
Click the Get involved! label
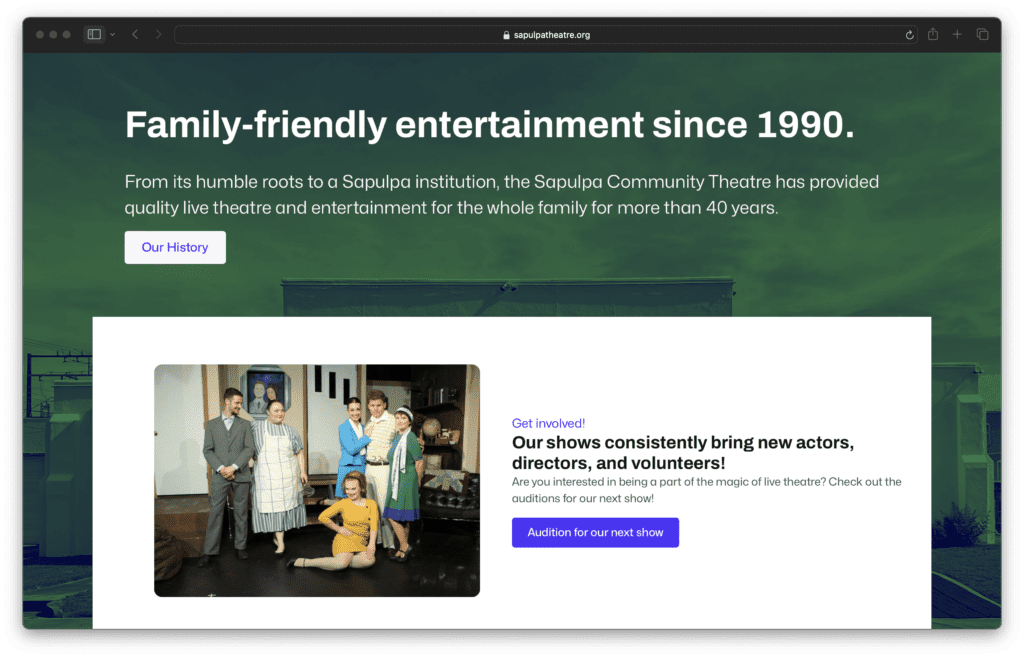point(548,423)
